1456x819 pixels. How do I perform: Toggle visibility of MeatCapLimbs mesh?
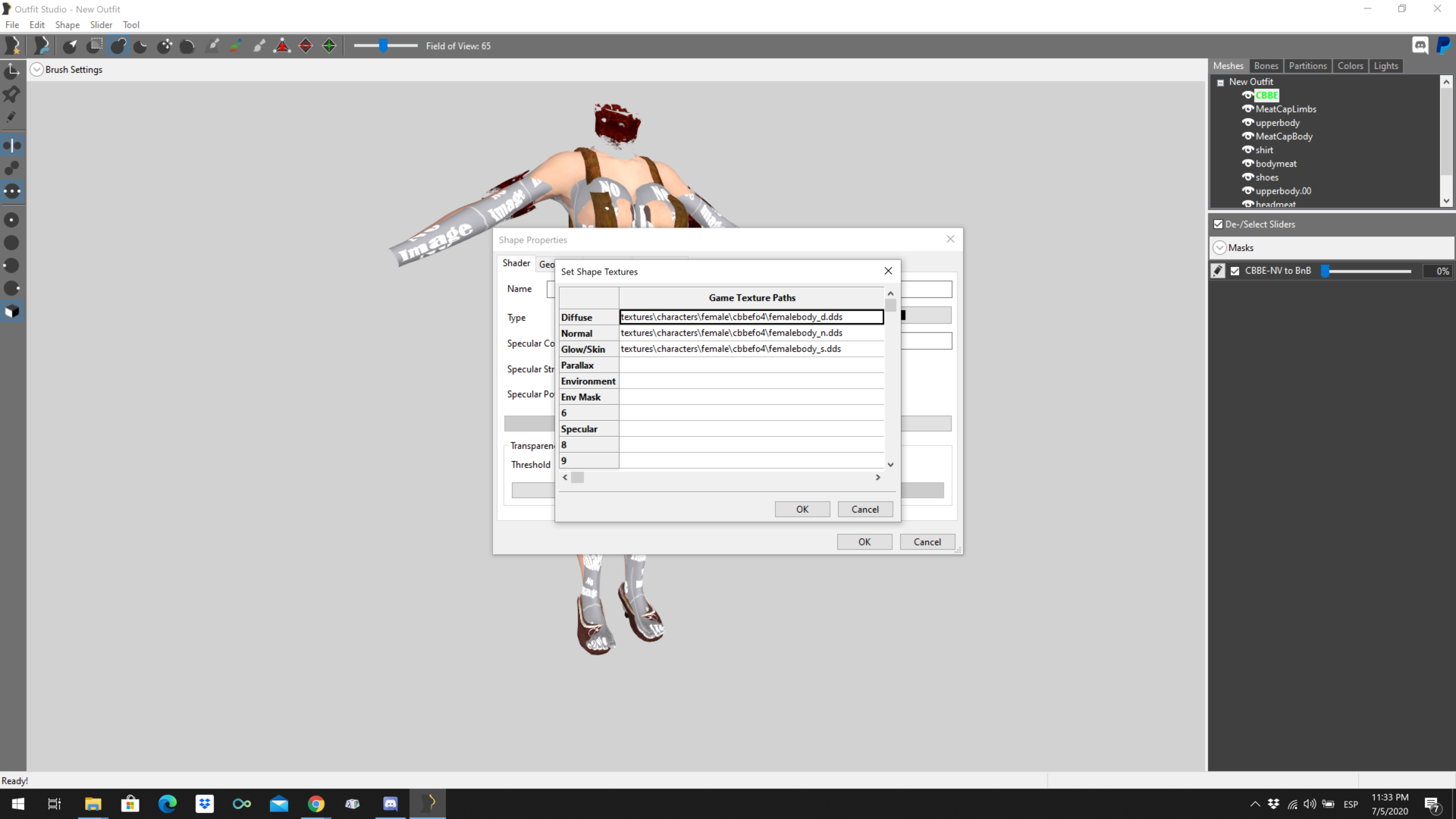coord(1247,108)
